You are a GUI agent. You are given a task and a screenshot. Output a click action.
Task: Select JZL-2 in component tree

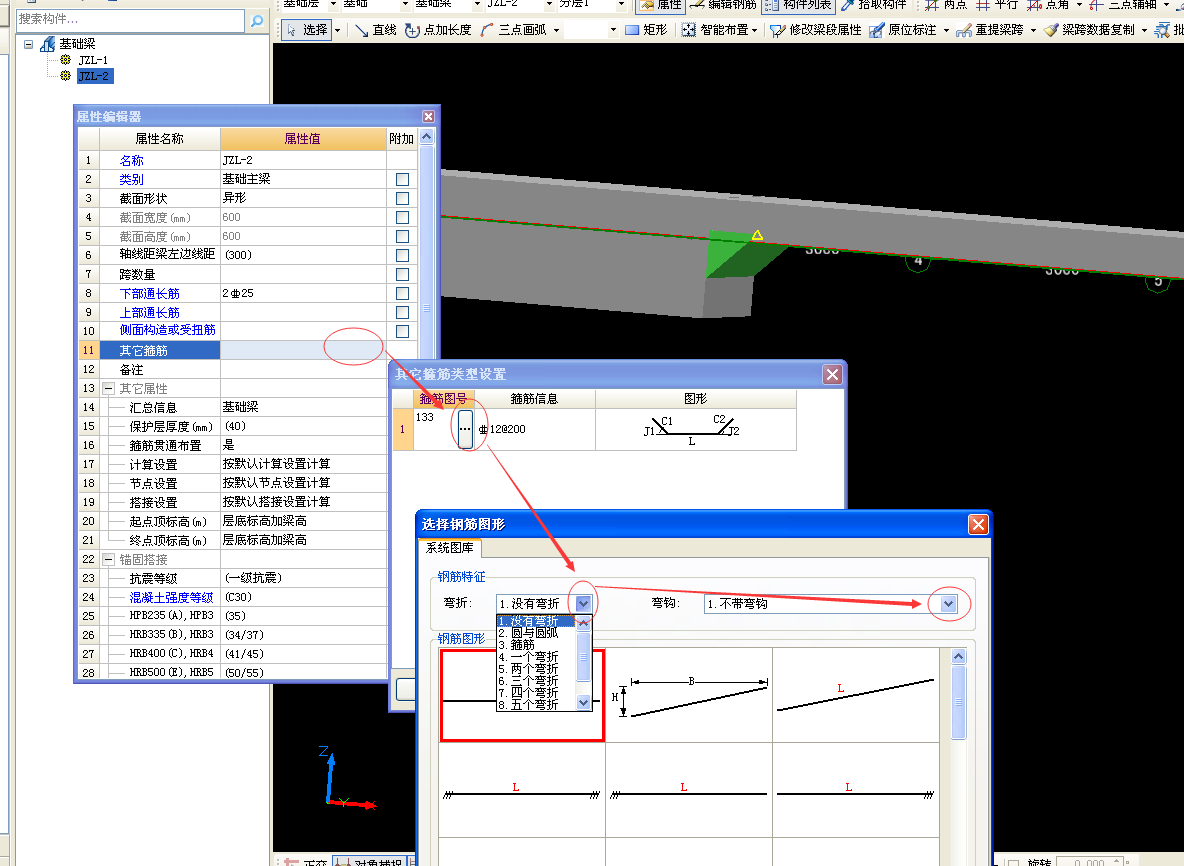click(94, 76)
